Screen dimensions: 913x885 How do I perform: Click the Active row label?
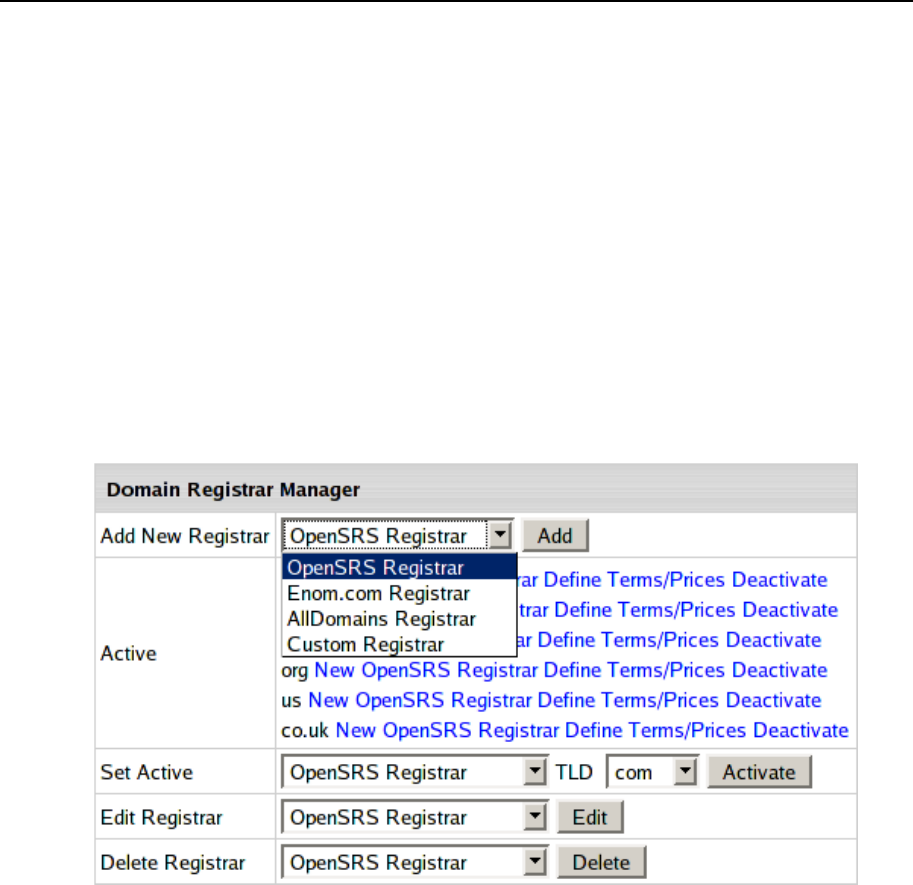(x=128, y=653)
